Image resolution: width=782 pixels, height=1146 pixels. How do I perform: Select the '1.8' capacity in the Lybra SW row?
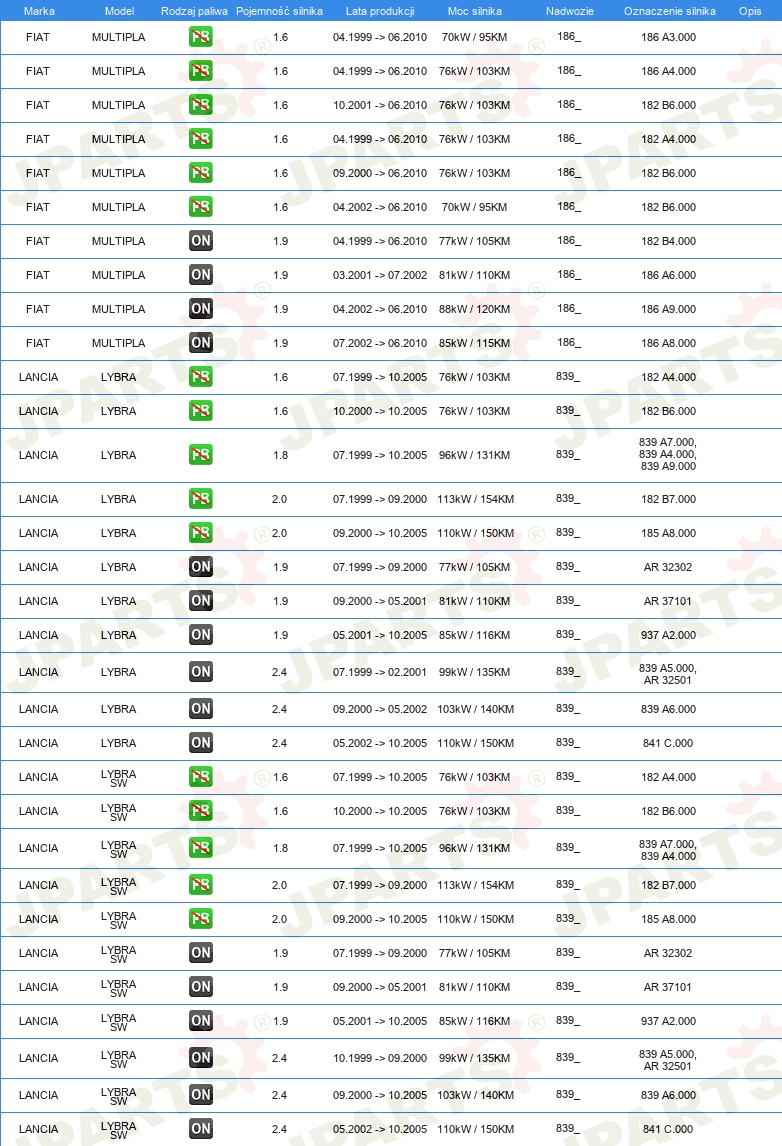point(281,848)
